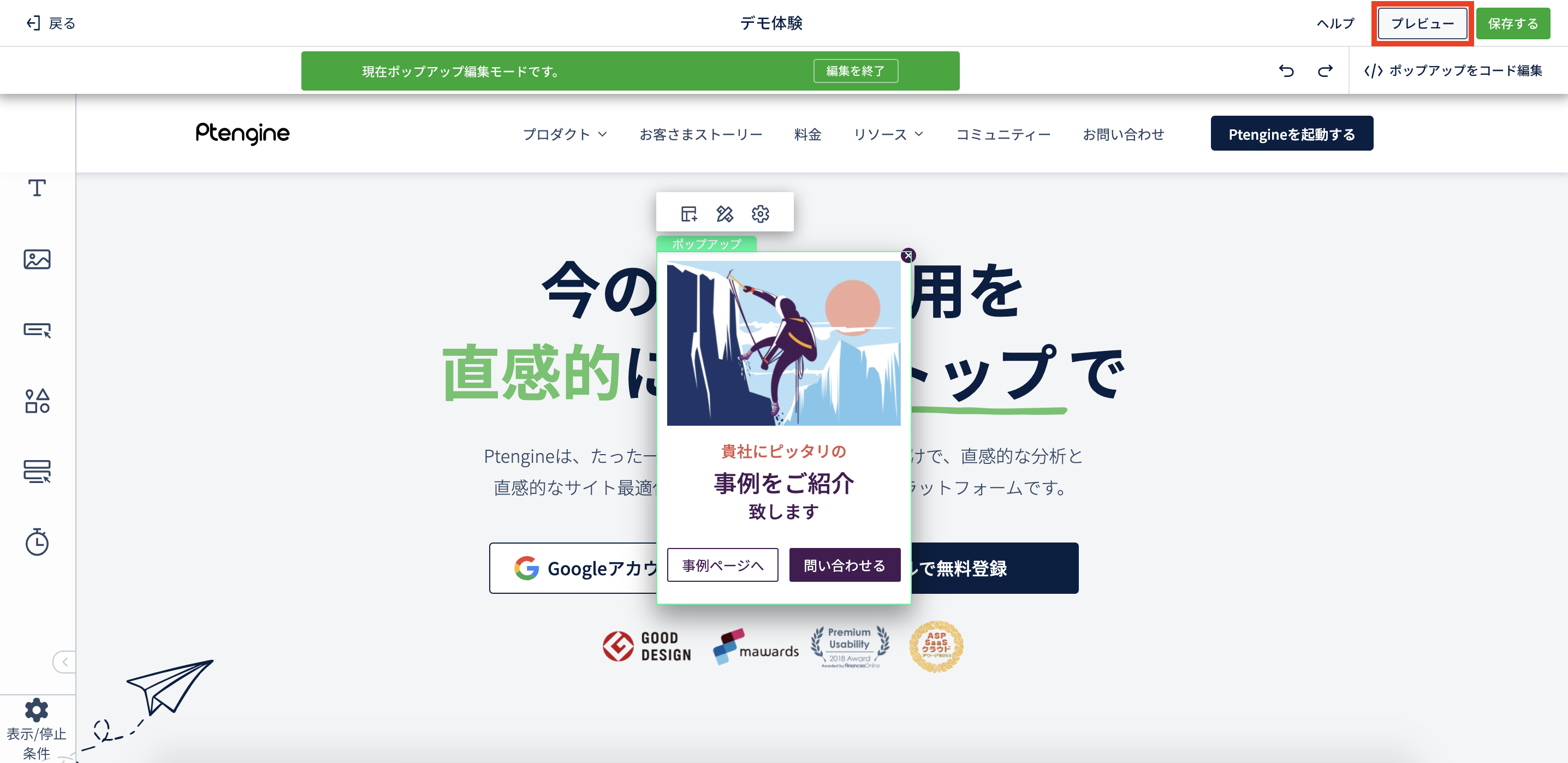Close the popup with X button
The width and height of the screenshot is (1568, 763).
pos(907,255)
